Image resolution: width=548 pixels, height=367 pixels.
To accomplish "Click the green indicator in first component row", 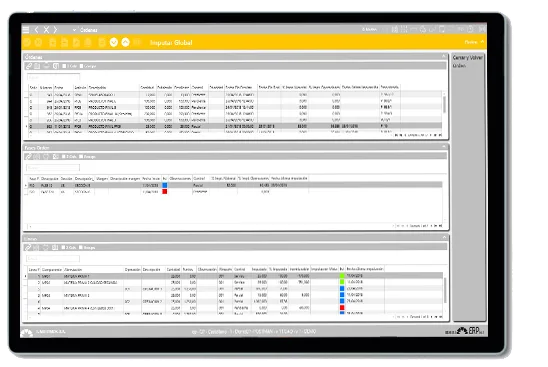I will (x=342, y=276).
